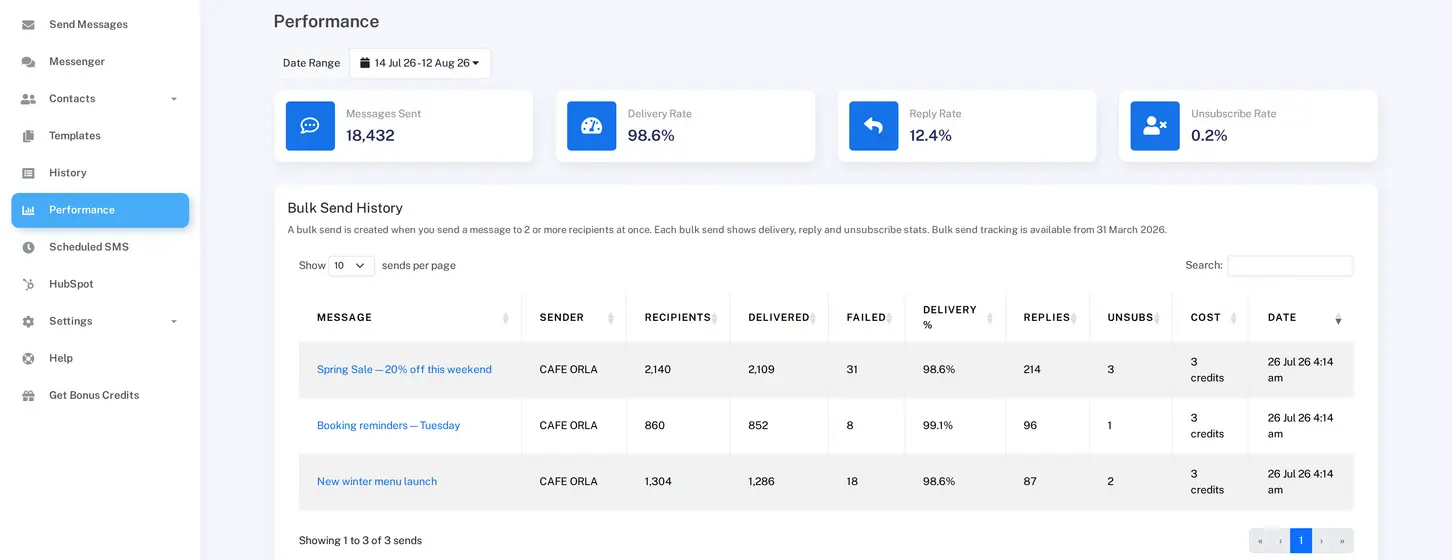Click the Delivery Rate gauge icon
Image resolution: width=1452 pixels, height=560 pixels.
click(592, 126)
